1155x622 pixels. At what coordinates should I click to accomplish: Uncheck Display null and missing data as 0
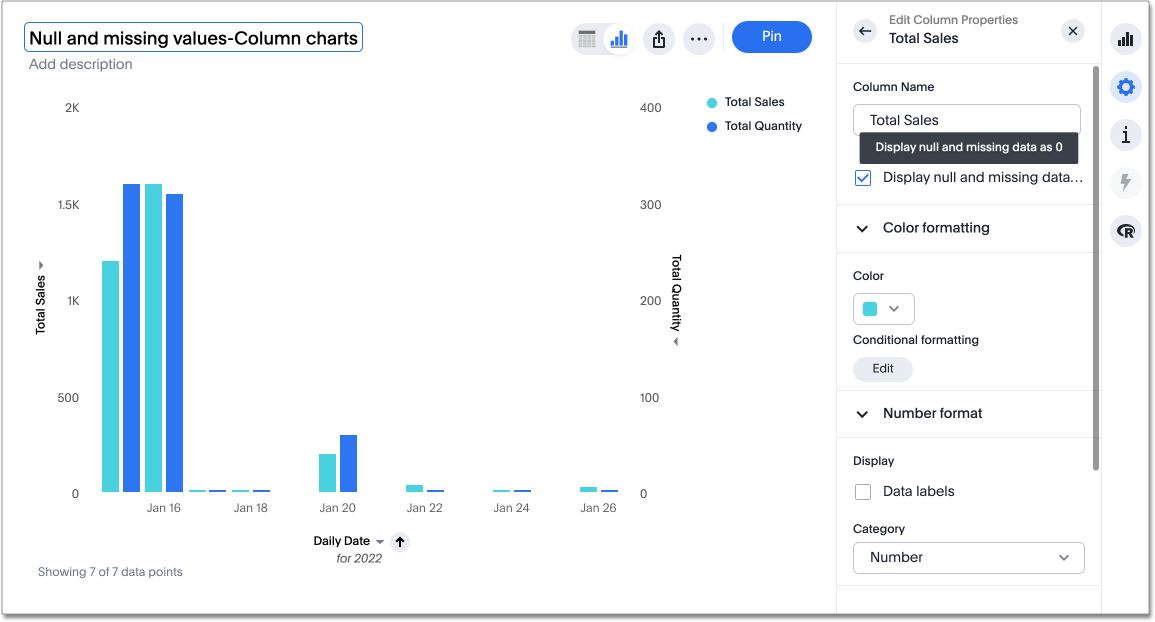[863, 177]
